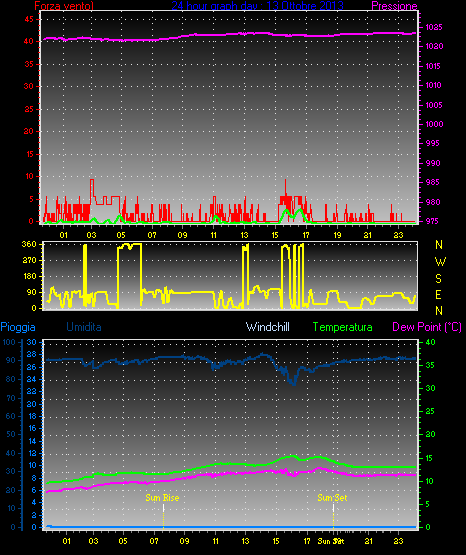
Task: Click the green temperature peak near 16 hours
Action: click(293, 456)
